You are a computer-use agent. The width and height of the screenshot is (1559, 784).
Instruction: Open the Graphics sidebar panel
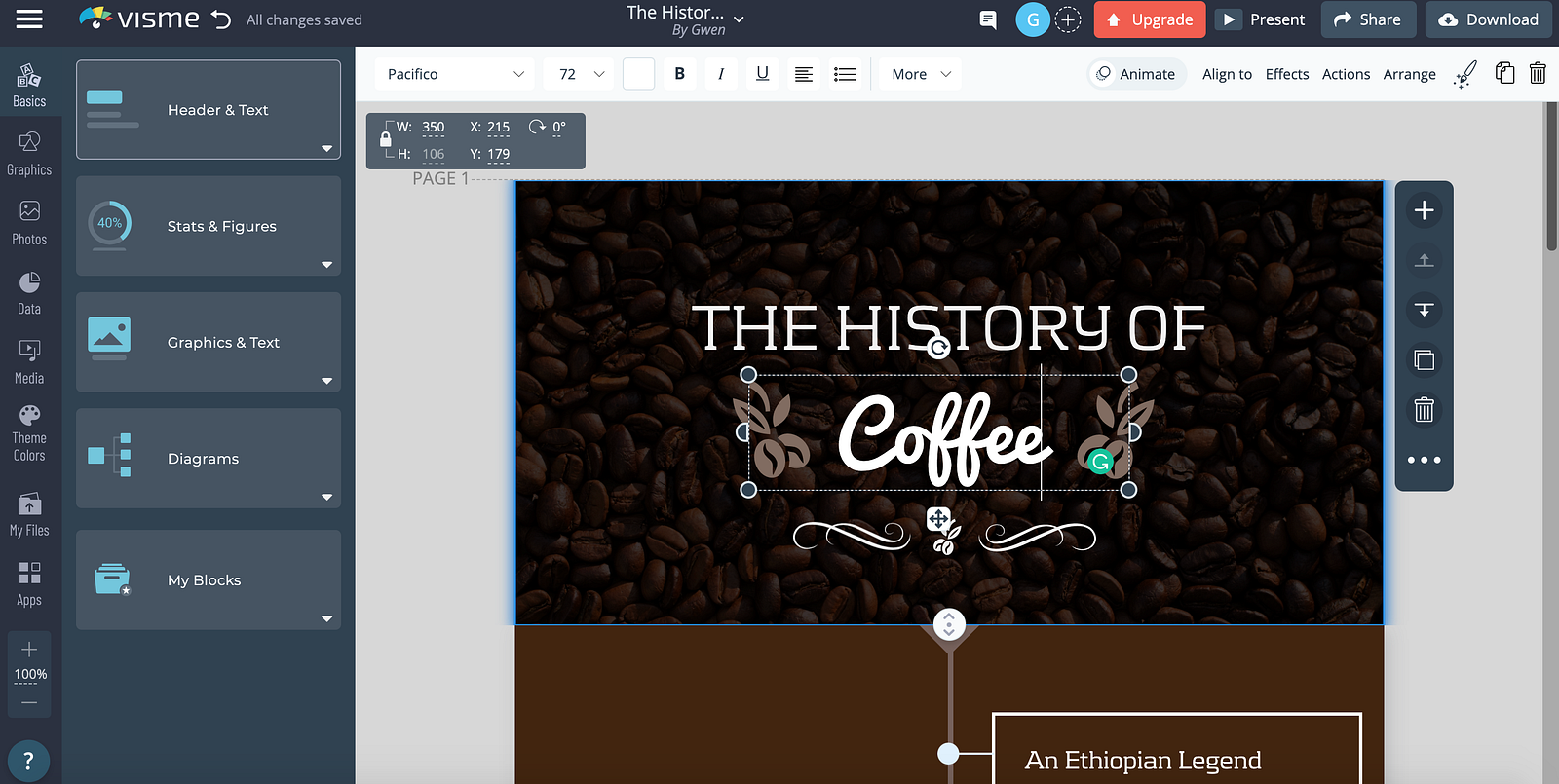[x=29, y=154]
